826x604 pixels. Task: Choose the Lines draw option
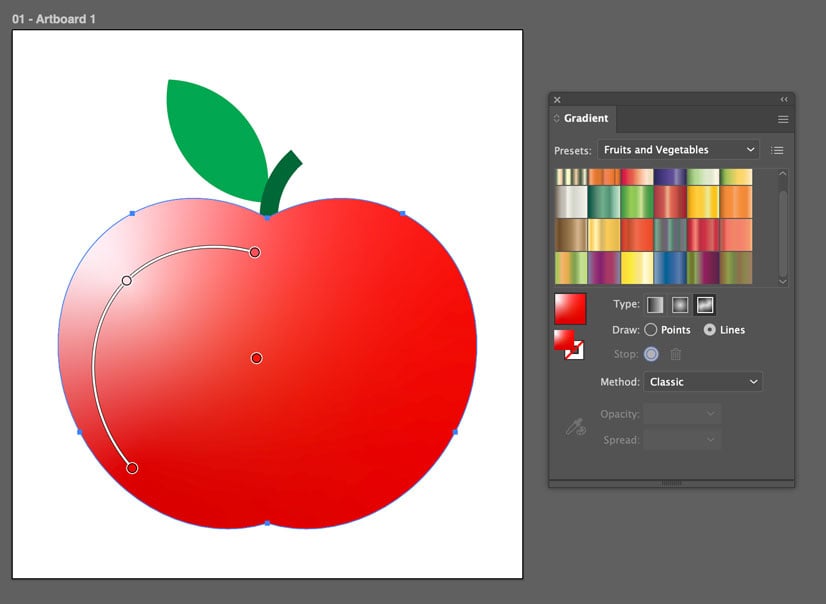pos(710,330)
